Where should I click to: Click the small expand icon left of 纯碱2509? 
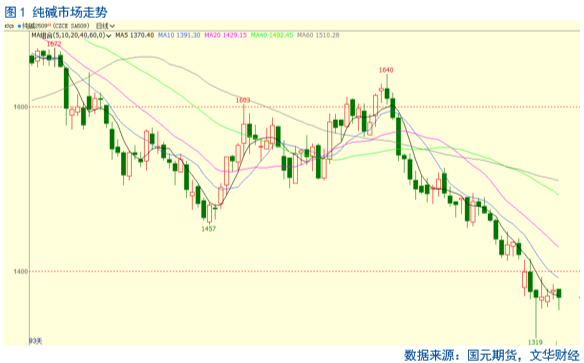tap(9, 26)
